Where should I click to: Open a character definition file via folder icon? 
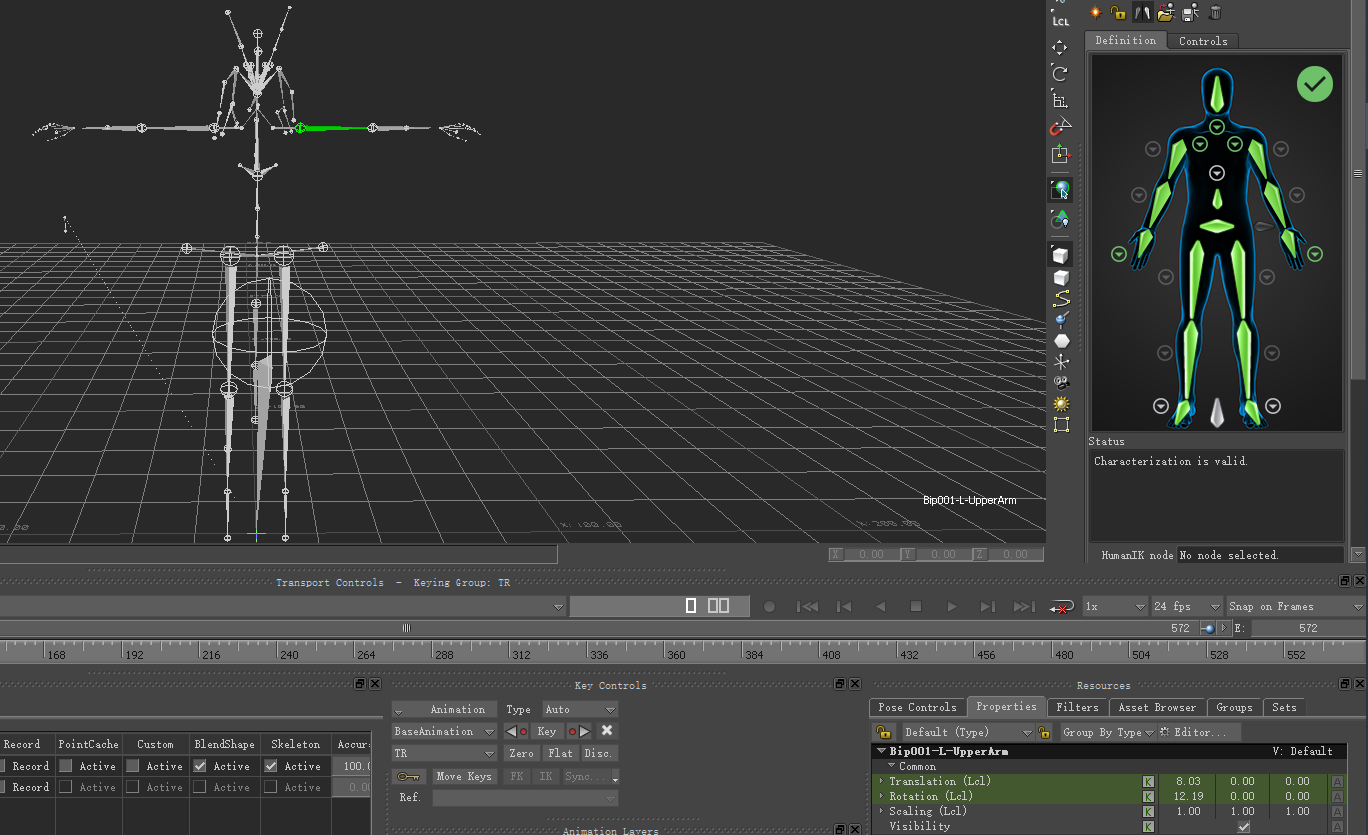point(1167,12)
